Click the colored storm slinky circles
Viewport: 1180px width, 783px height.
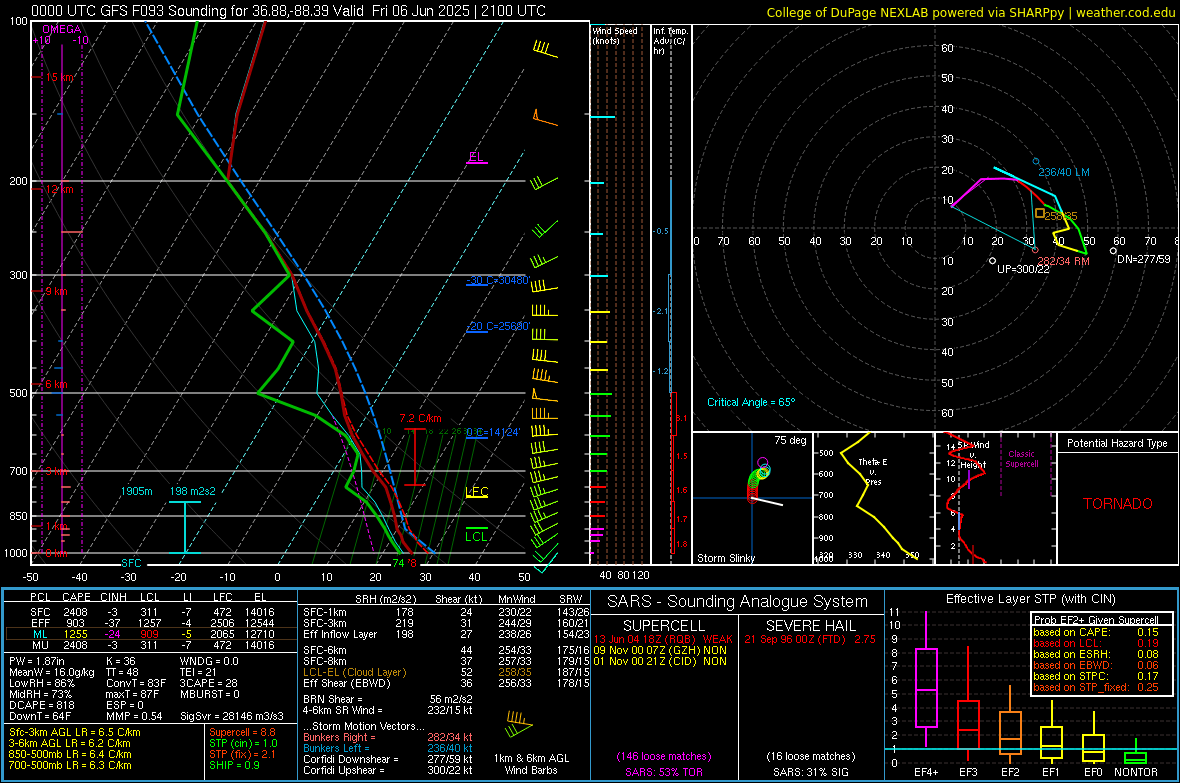759,479
